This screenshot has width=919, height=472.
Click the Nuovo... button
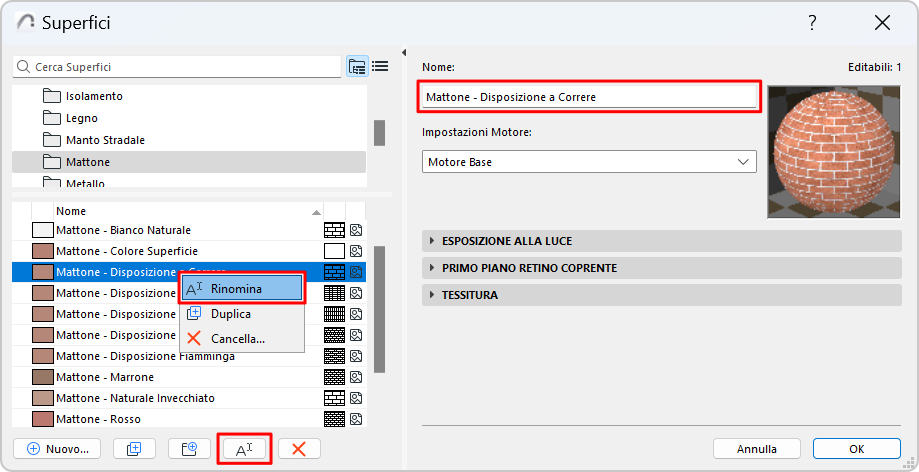58,449
